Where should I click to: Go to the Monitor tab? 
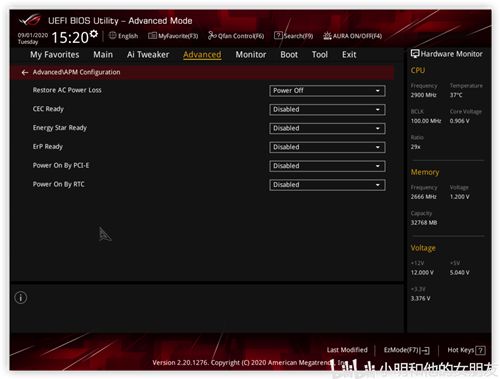tap(251, 55)
